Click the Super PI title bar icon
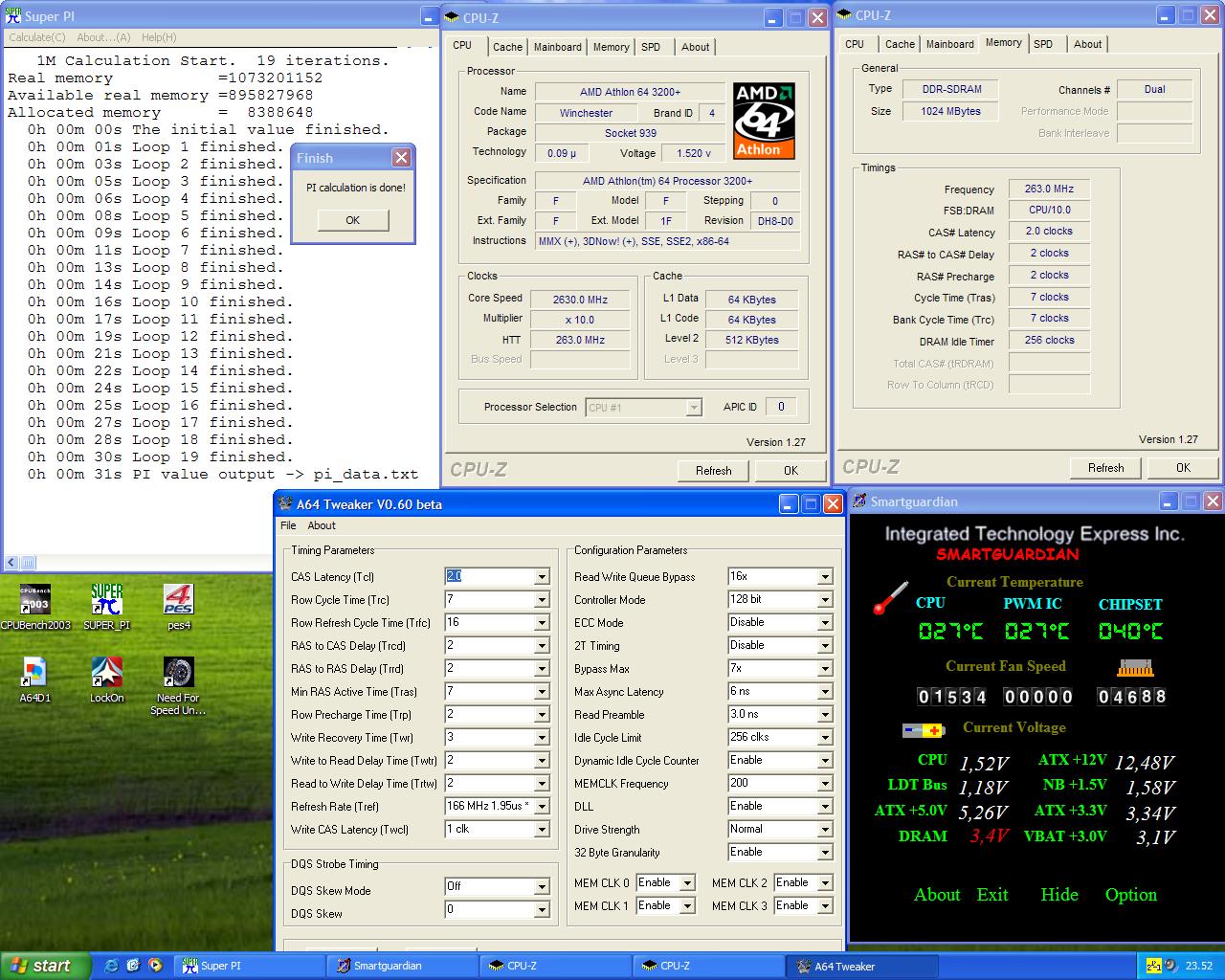This screenshot has width=1225, height=980. point(13,16)
